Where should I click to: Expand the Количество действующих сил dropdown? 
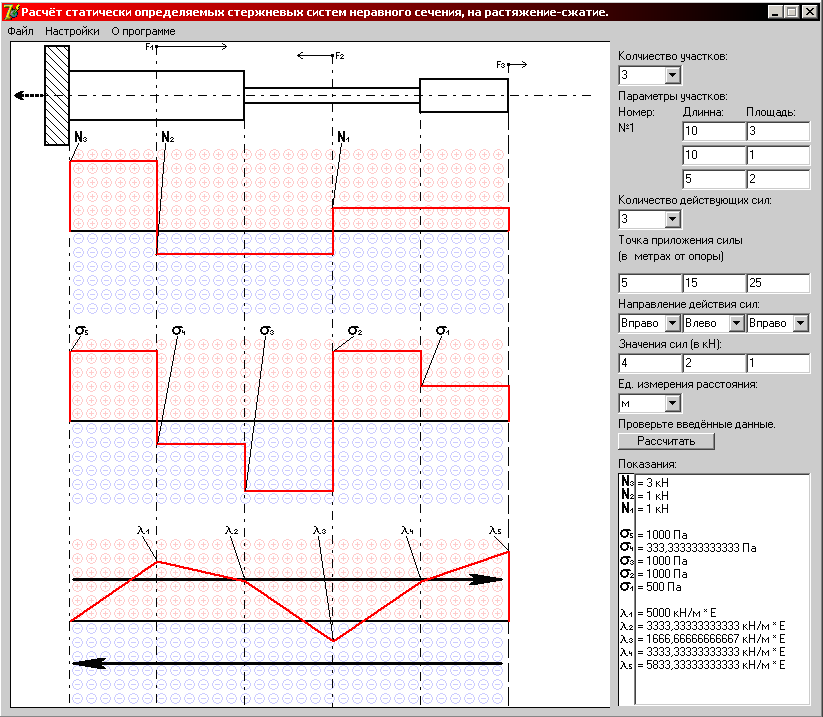(x=672, y=219)
